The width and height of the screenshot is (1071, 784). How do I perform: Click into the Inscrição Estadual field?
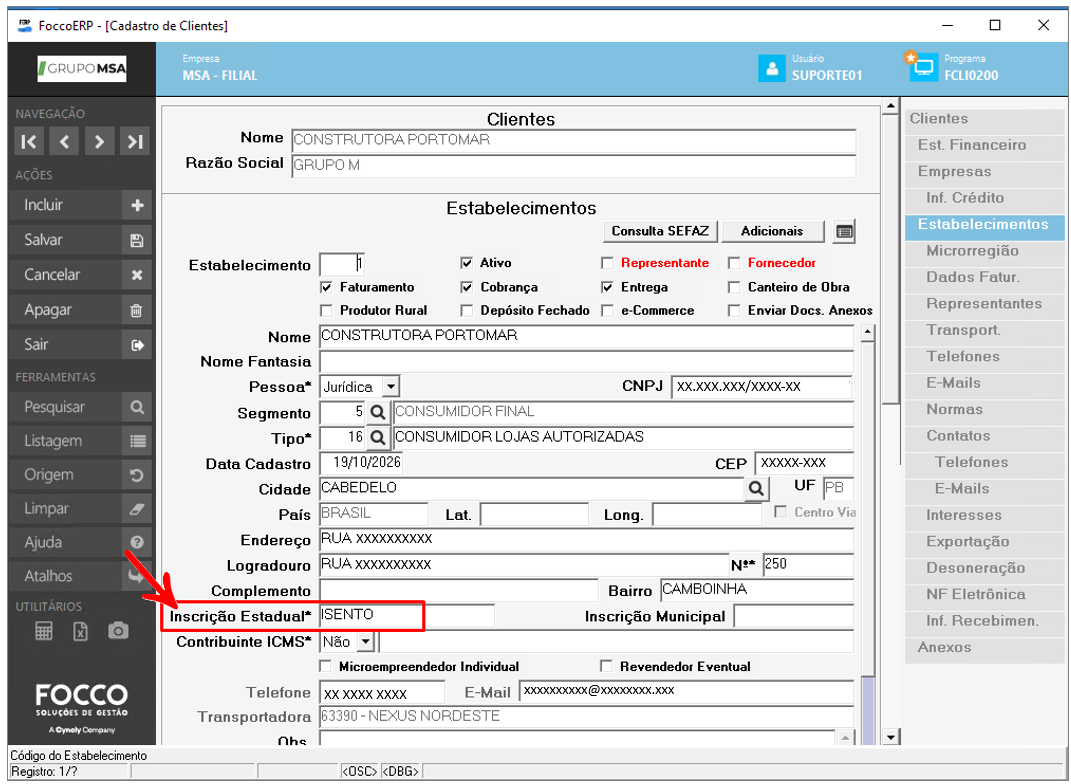tap(406, 615)
